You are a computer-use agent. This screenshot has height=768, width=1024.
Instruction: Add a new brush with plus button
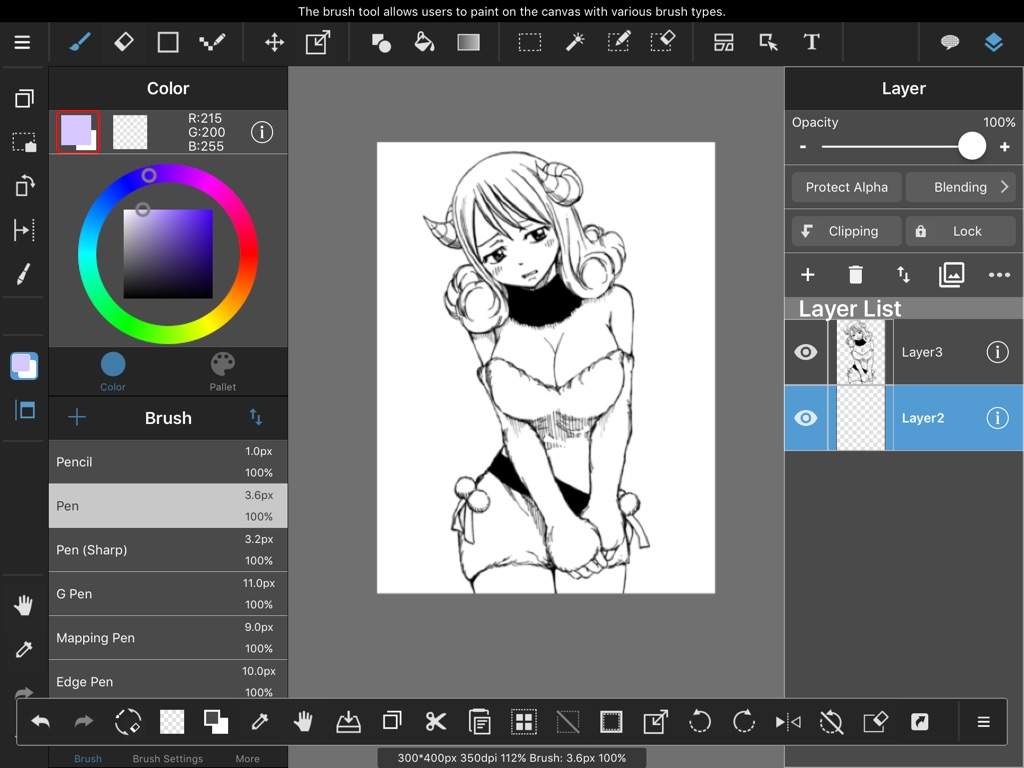click(77, 417)
